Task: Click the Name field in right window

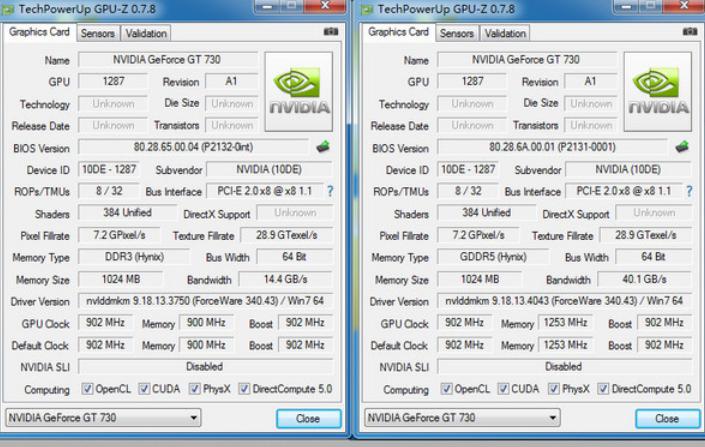Action: 527,60
